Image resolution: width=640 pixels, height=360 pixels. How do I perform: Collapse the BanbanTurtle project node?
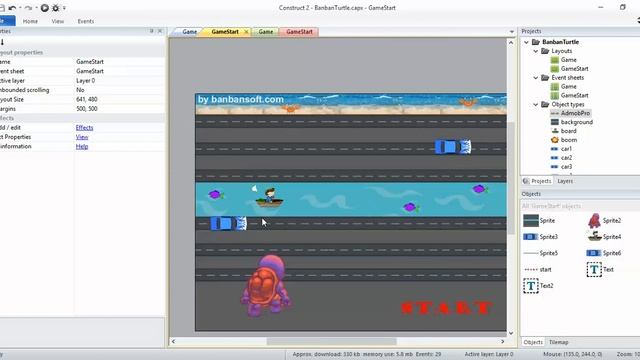pos(527,42)
